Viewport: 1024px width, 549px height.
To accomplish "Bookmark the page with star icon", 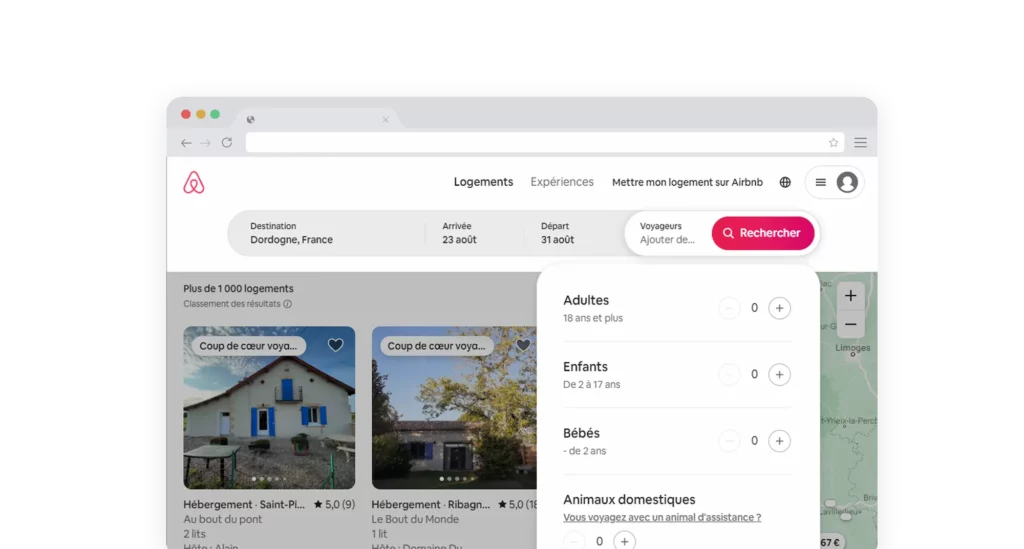I will [833, 143].
